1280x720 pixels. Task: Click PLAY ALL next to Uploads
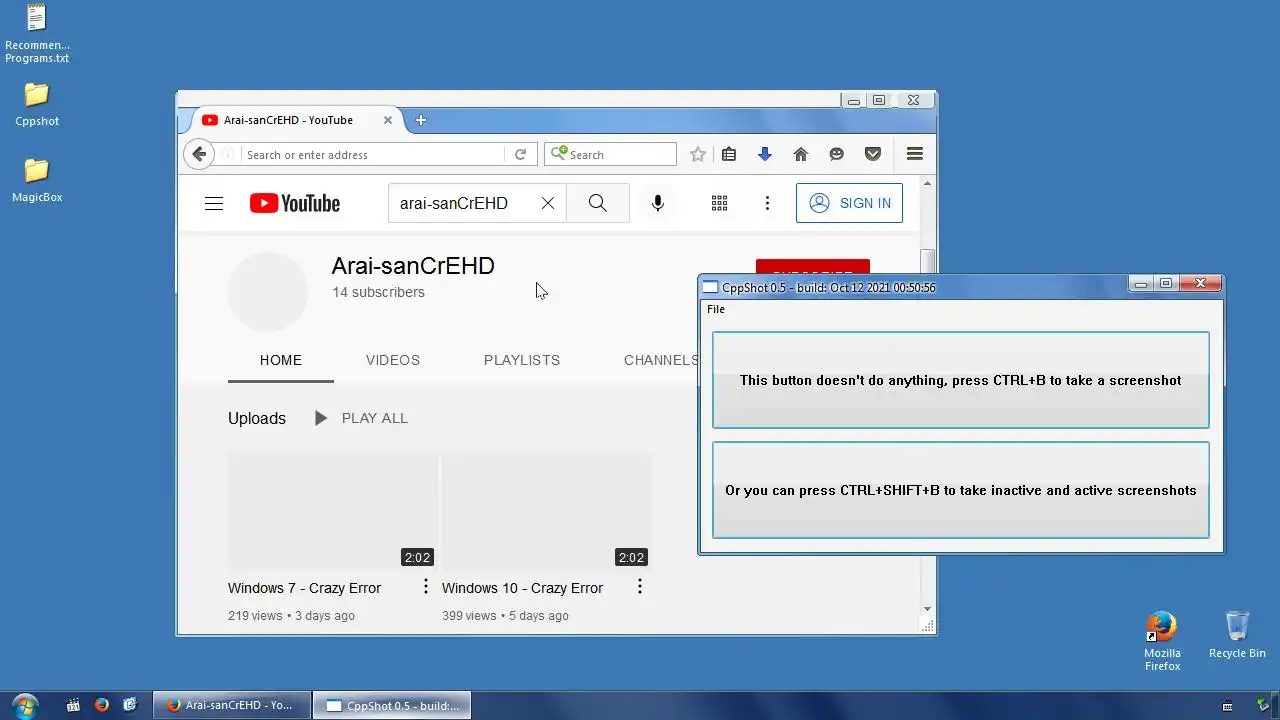tap(361, 418)
